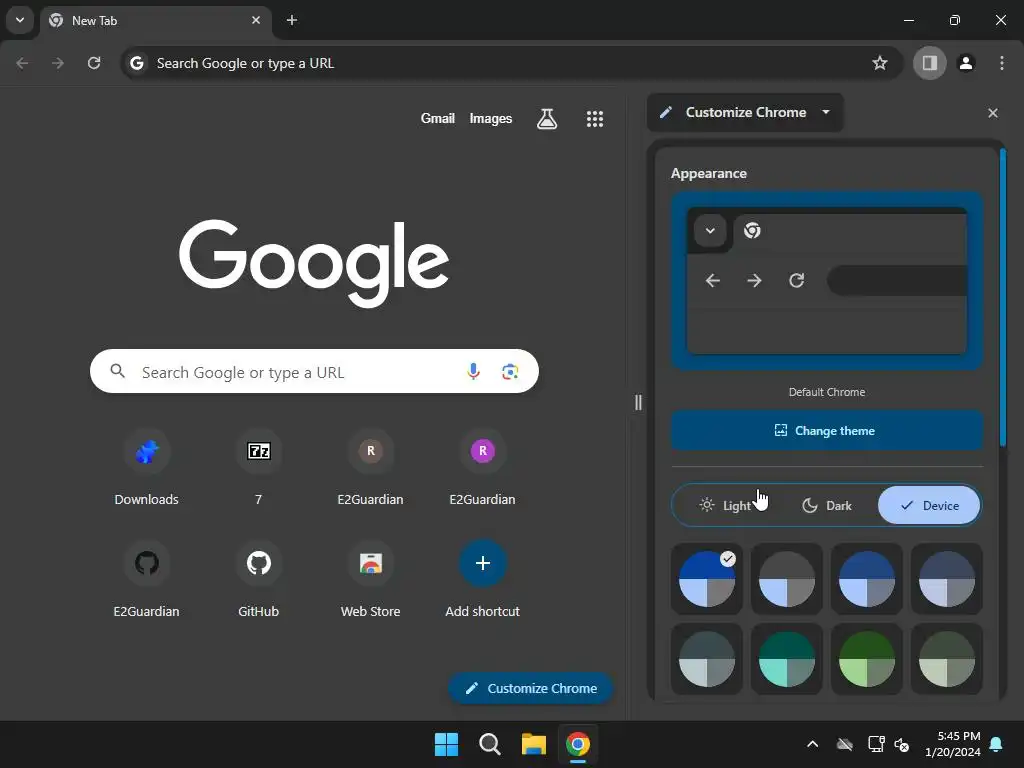
Task: Search by image with Google Lens icon
Action: [510, 372]
